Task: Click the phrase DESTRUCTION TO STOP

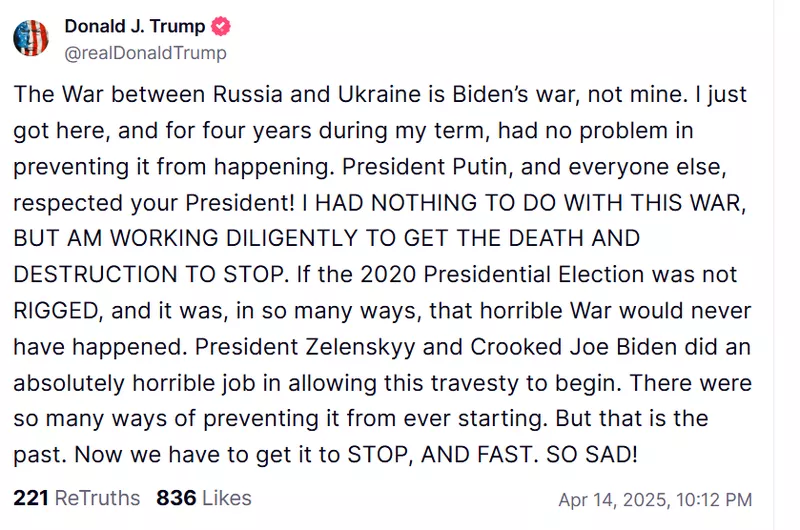Action: click(x=148, y=274)
